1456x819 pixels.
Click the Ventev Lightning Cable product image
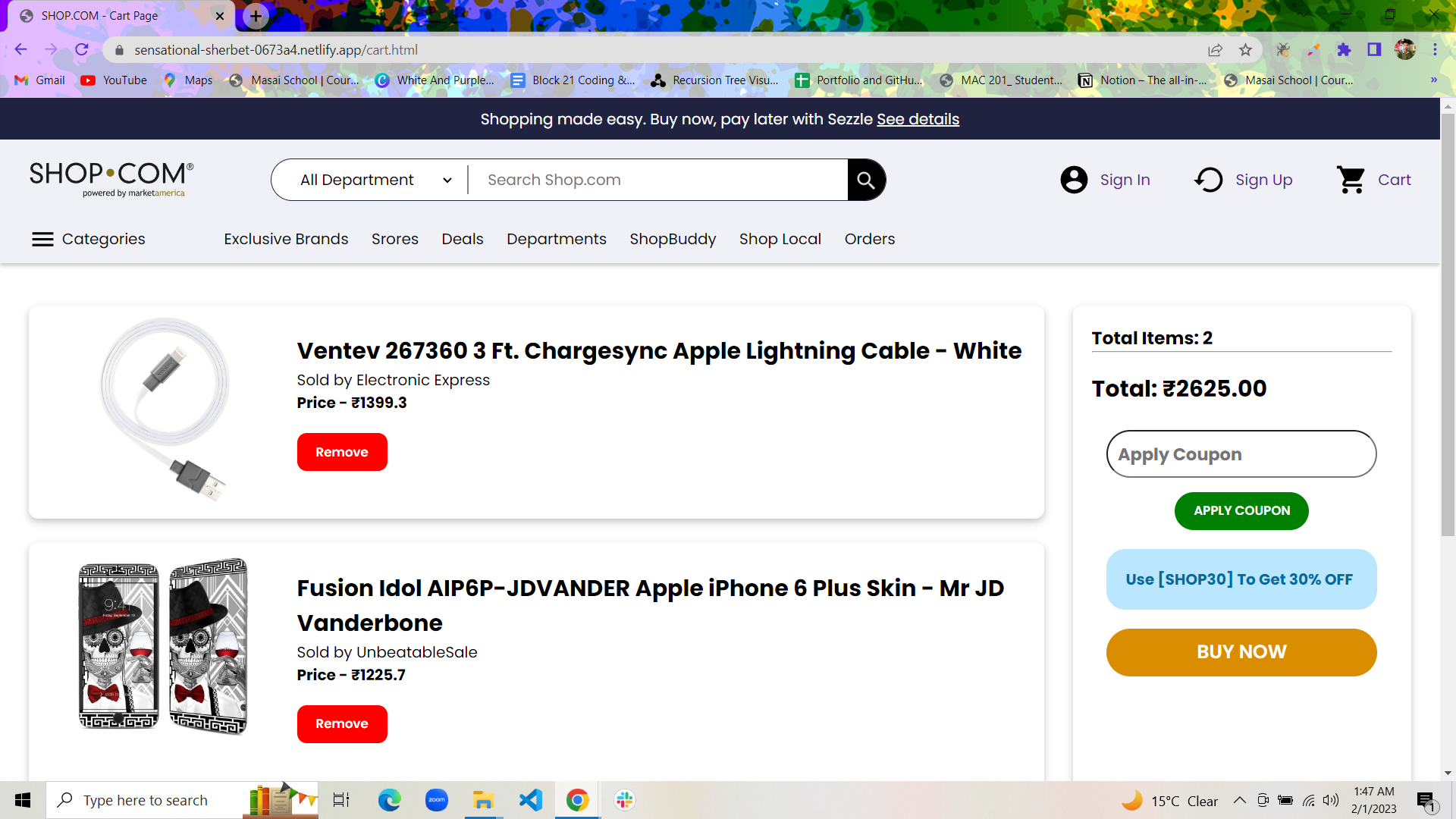point(164,410)
